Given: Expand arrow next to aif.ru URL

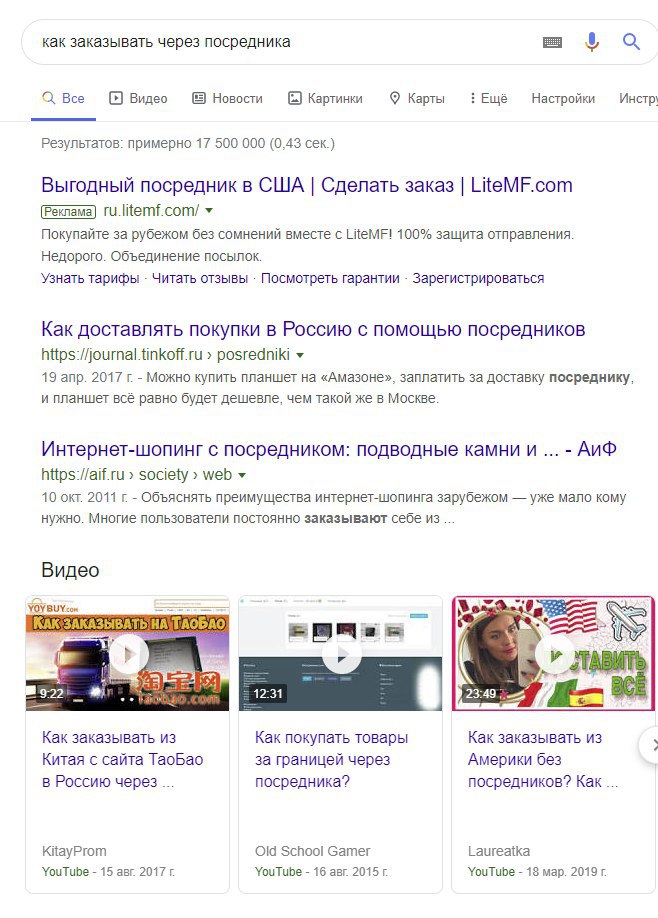Looking at the screenshot, I should tap(242, 475).
